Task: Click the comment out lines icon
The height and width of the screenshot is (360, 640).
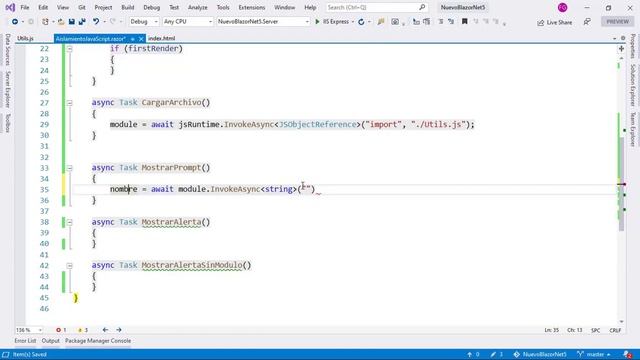Action: [440, 22]
